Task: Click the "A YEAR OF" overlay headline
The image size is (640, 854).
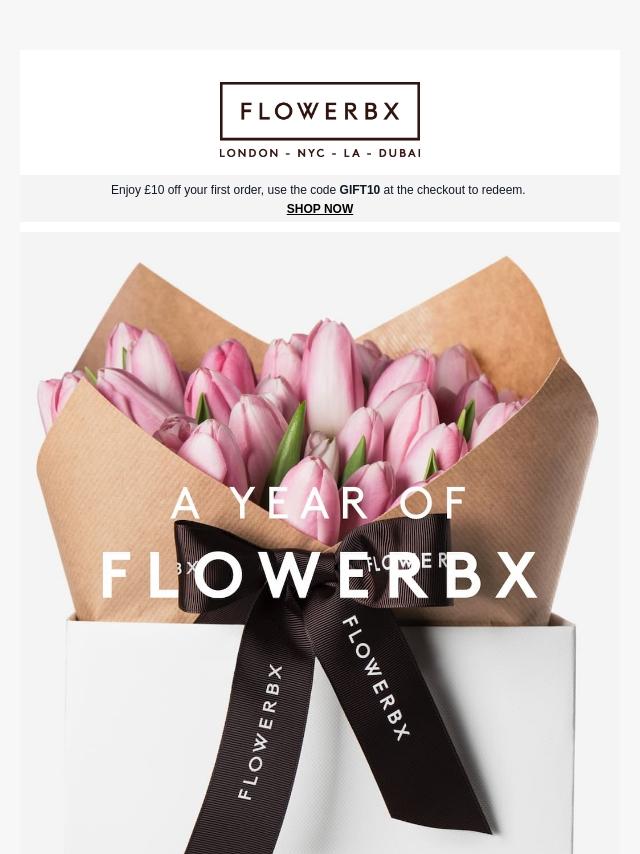Action: 319,503
